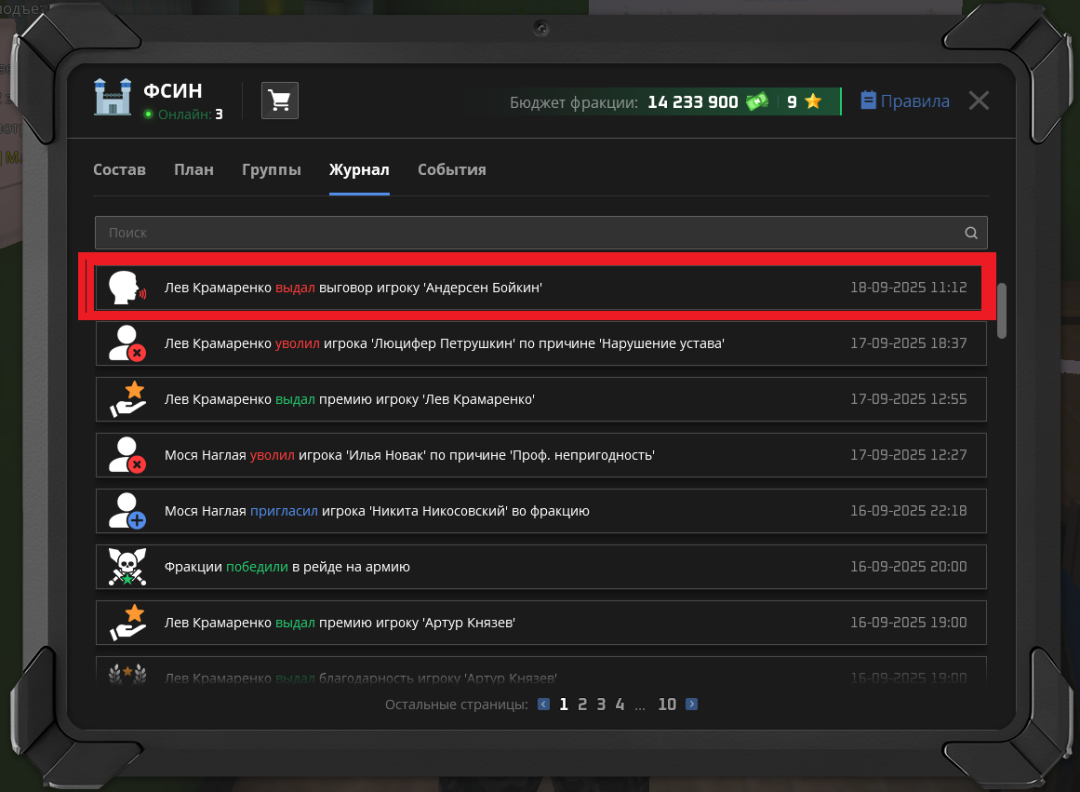Click the FSIN faction building icon
1080x792 pixels.
click(113, 97)
